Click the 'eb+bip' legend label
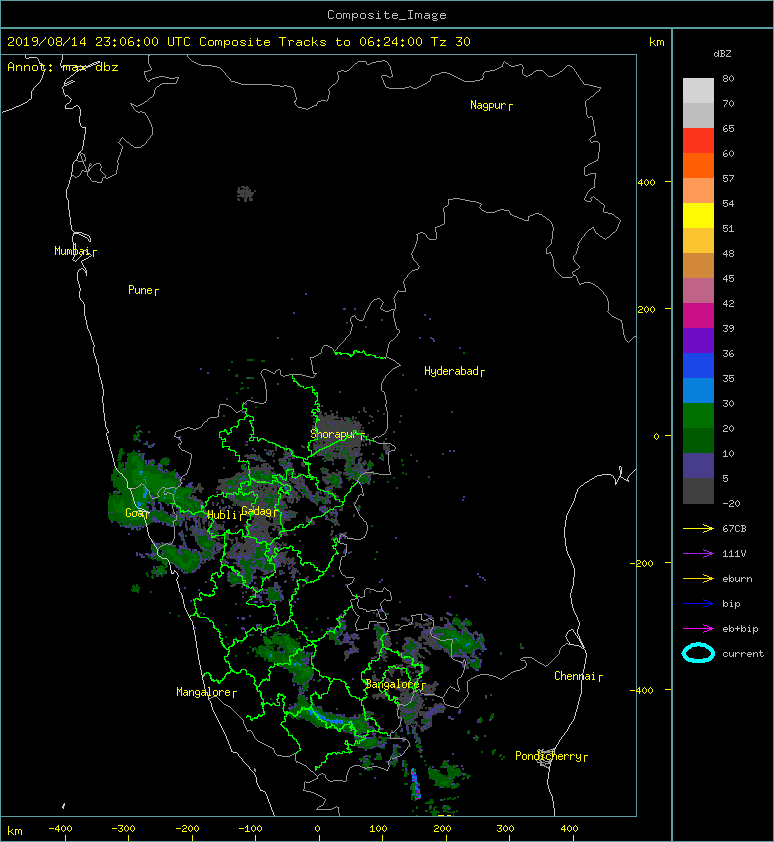 740,628
